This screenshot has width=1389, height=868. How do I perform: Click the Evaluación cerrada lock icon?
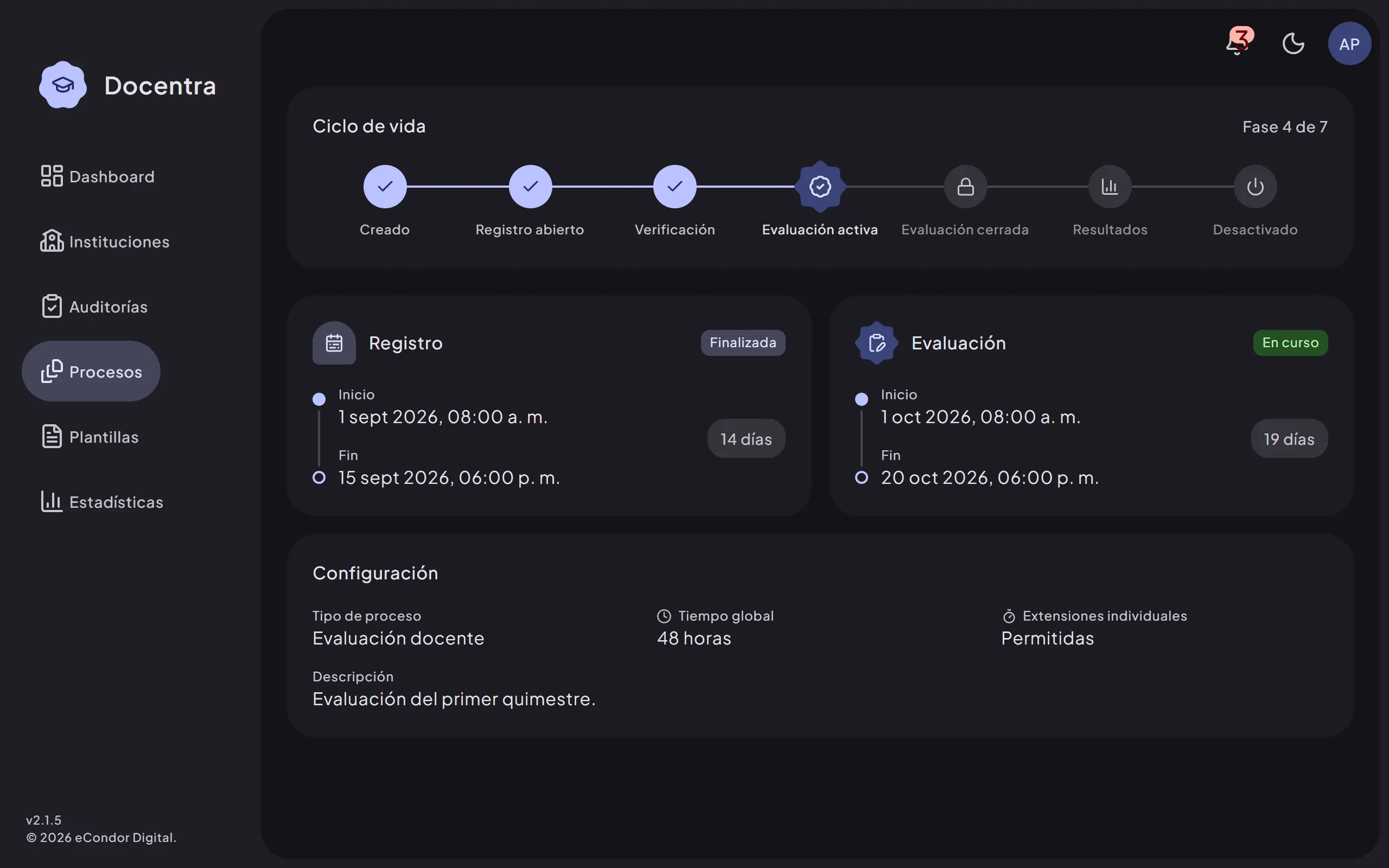[965, 187]
